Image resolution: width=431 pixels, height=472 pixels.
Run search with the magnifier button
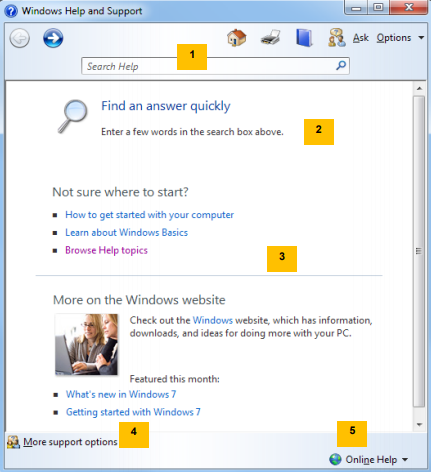[341, 65]
